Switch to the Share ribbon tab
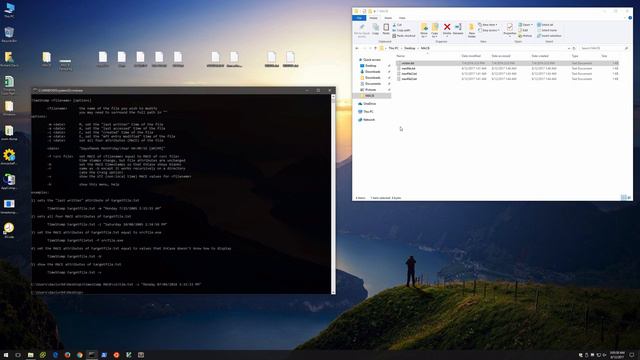 click(x=388, y=18)
